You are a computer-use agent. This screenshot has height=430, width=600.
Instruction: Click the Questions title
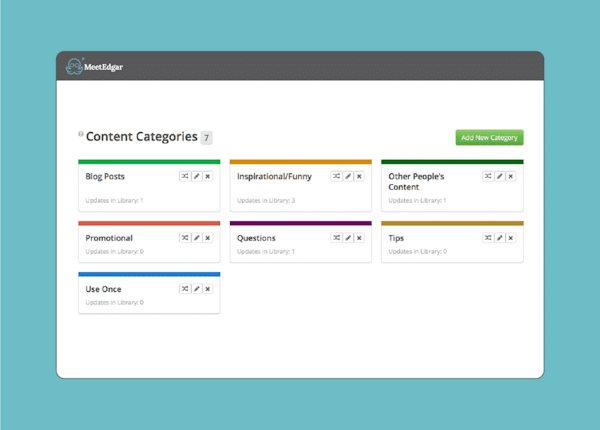(256, 238)
